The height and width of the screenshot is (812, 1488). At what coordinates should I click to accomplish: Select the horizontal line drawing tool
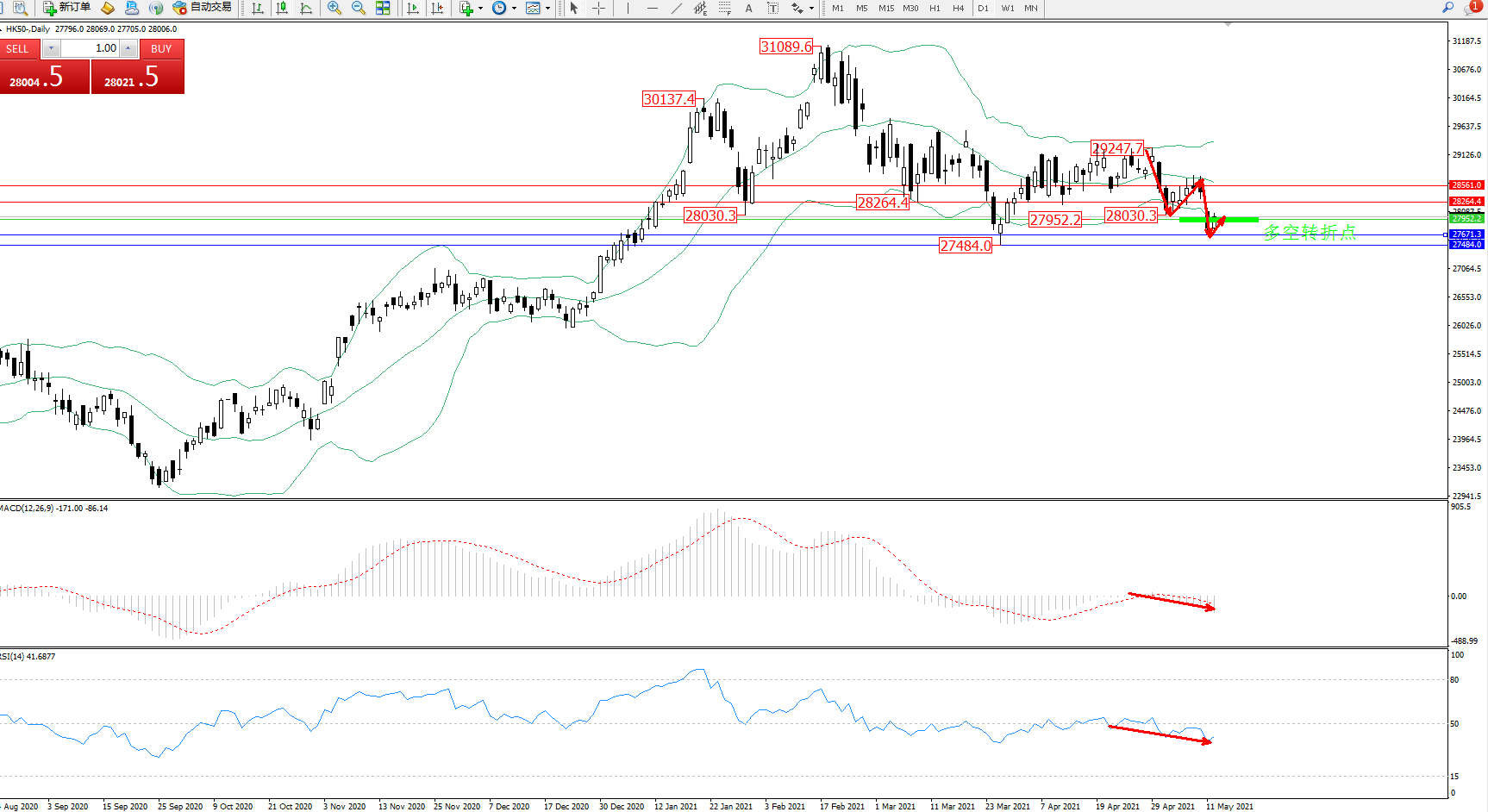coord(653,8)
